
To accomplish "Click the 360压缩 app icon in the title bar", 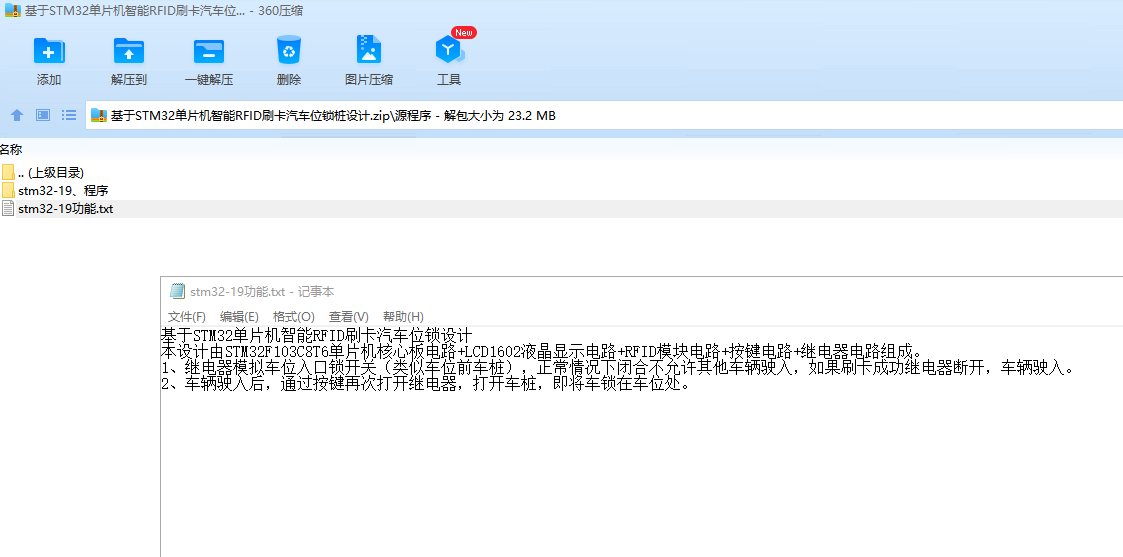I will click(x=13, y=11).
